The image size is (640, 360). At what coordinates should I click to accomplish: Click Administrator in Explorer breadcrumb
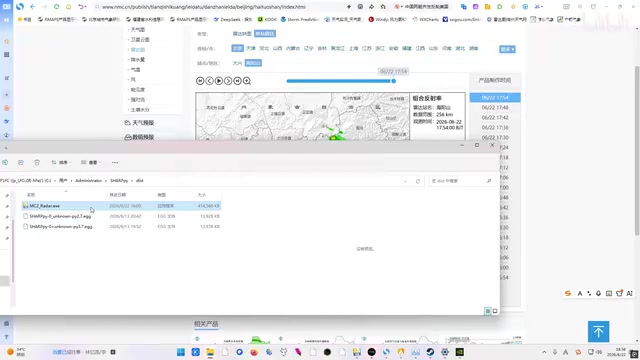click(x=89, y=180)
